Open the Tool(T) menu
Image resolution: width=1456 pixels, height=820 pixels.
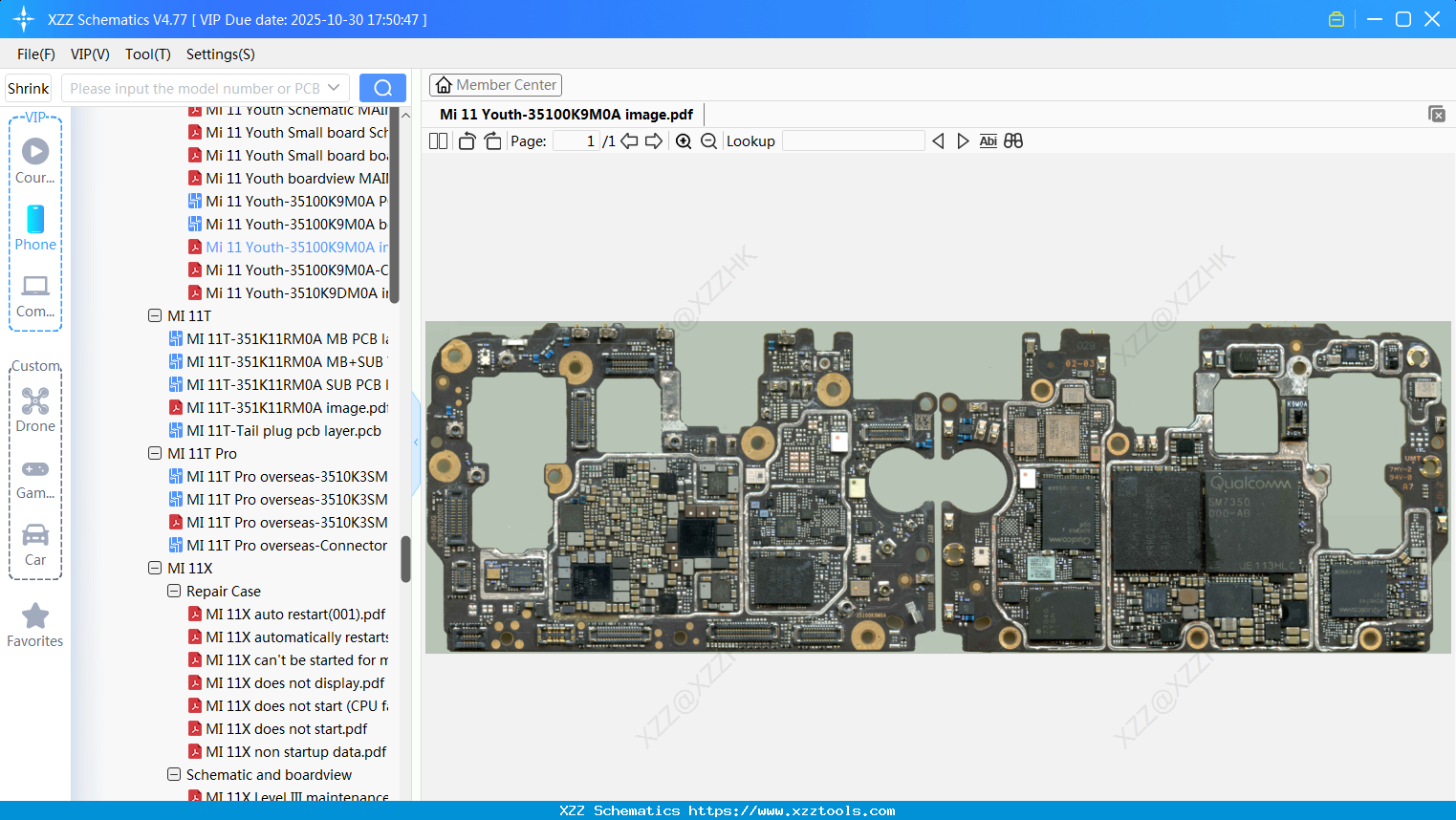point(147,54)
